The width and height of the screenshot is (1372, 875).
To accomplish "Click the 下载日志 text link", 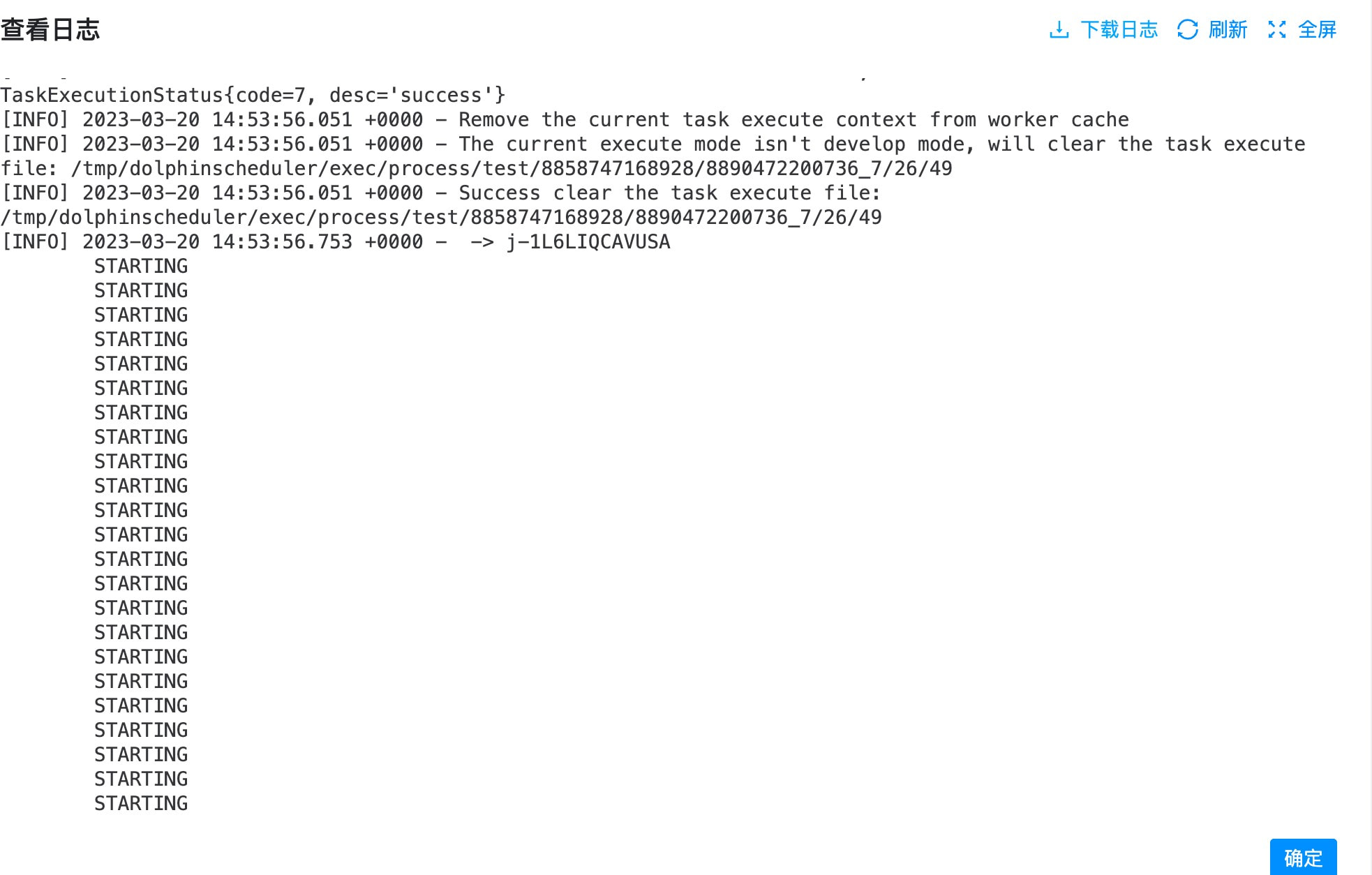I will coord(1119,29).
